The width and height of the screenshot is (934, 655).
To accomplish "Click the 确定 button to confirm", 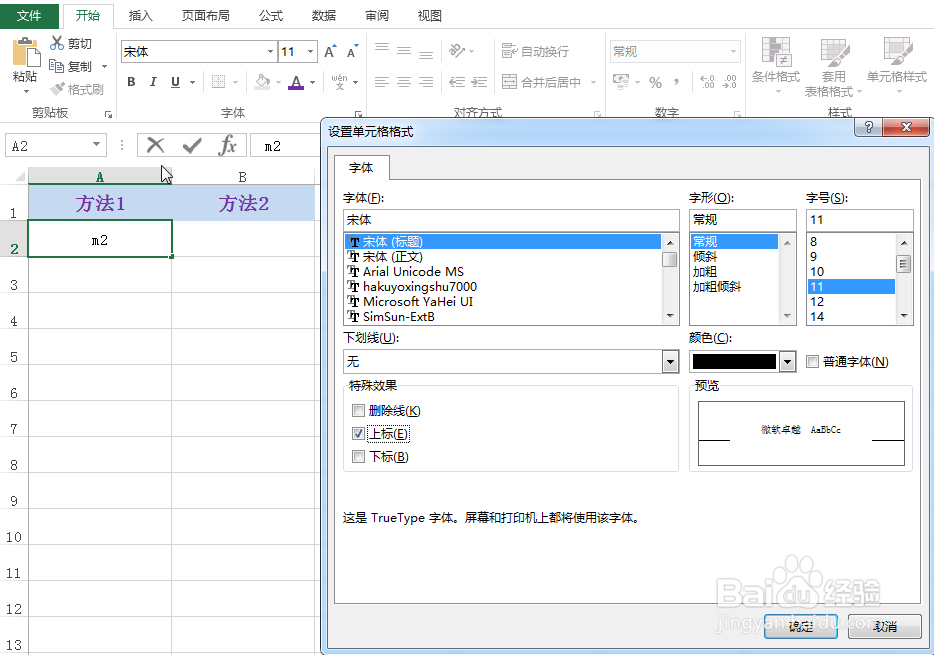I will 800,628.
